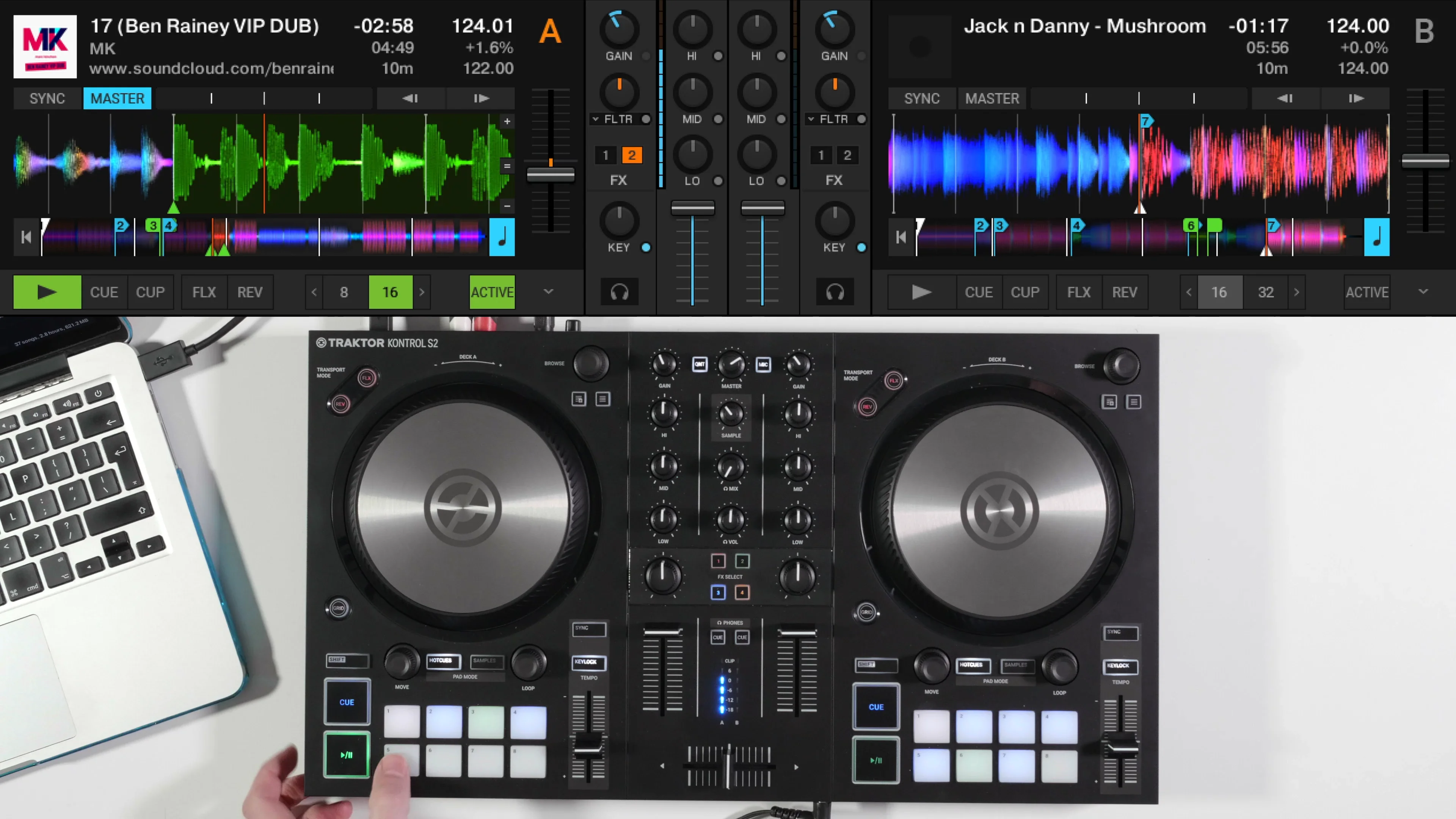Viewport: 1456px width, 819px height.
Task: Select FX unit 1 on Deck A
Action: 606,155
